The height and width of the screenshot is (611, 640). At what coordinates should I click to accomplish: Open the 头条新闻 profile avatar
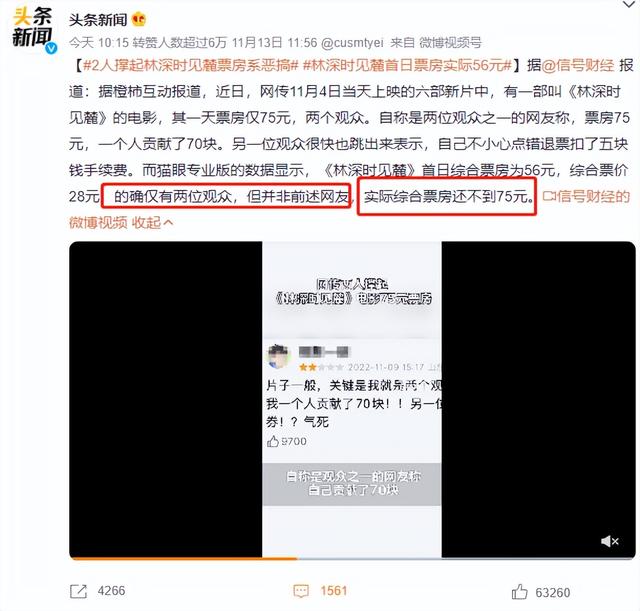pyautogui.click(x=33, y=28)
